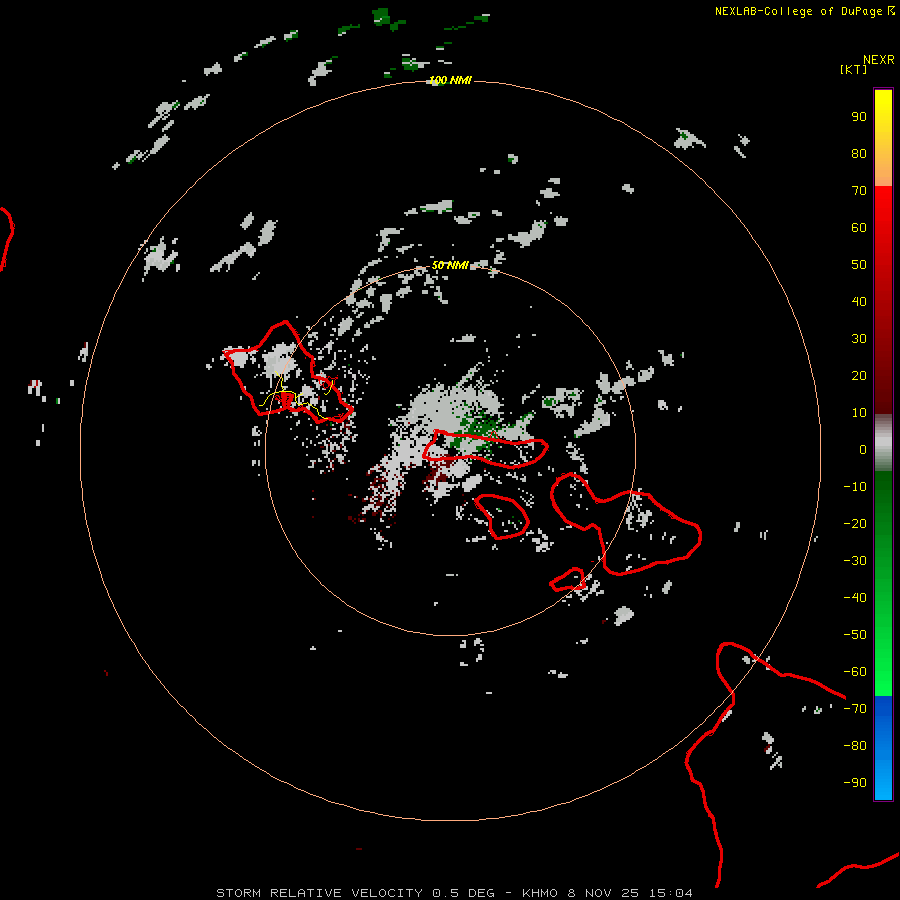
Task: Click the 80 value on velocity scale
Action: point(859,154)
